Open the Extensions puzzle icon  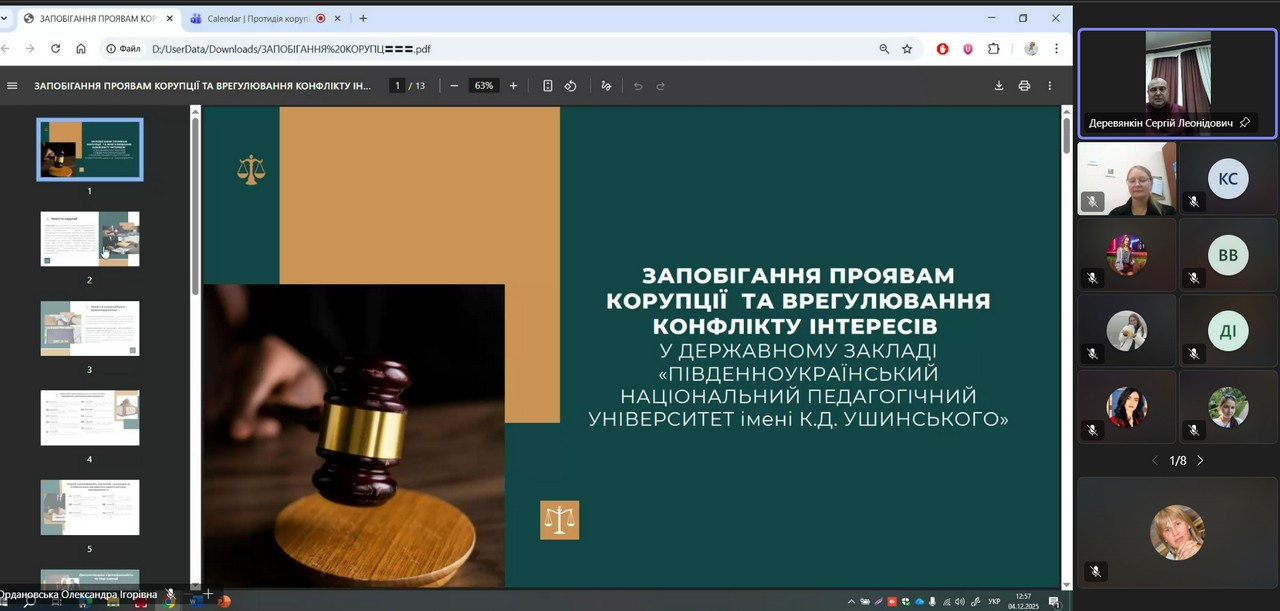pos(994,48)
